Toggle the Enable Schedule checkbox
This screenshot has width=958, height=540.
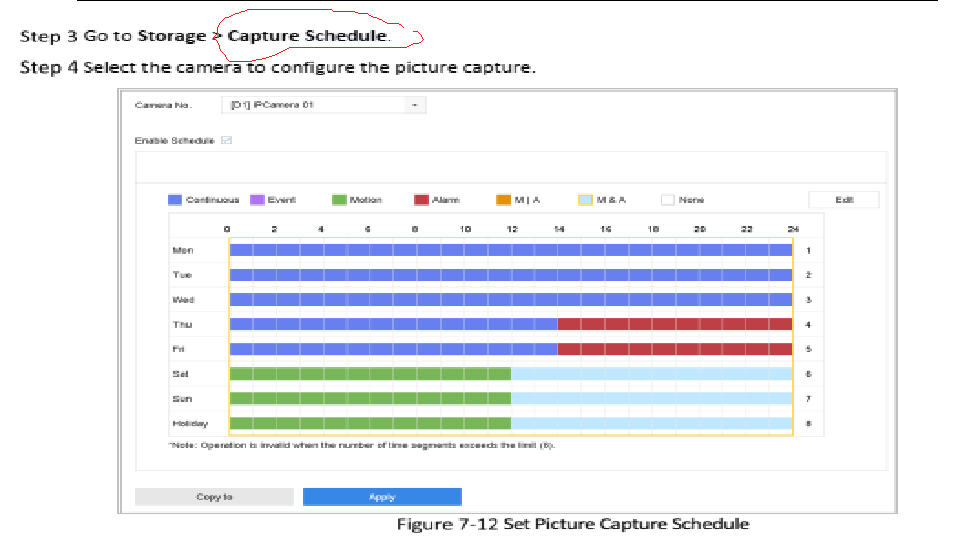(x=227, y=141)
